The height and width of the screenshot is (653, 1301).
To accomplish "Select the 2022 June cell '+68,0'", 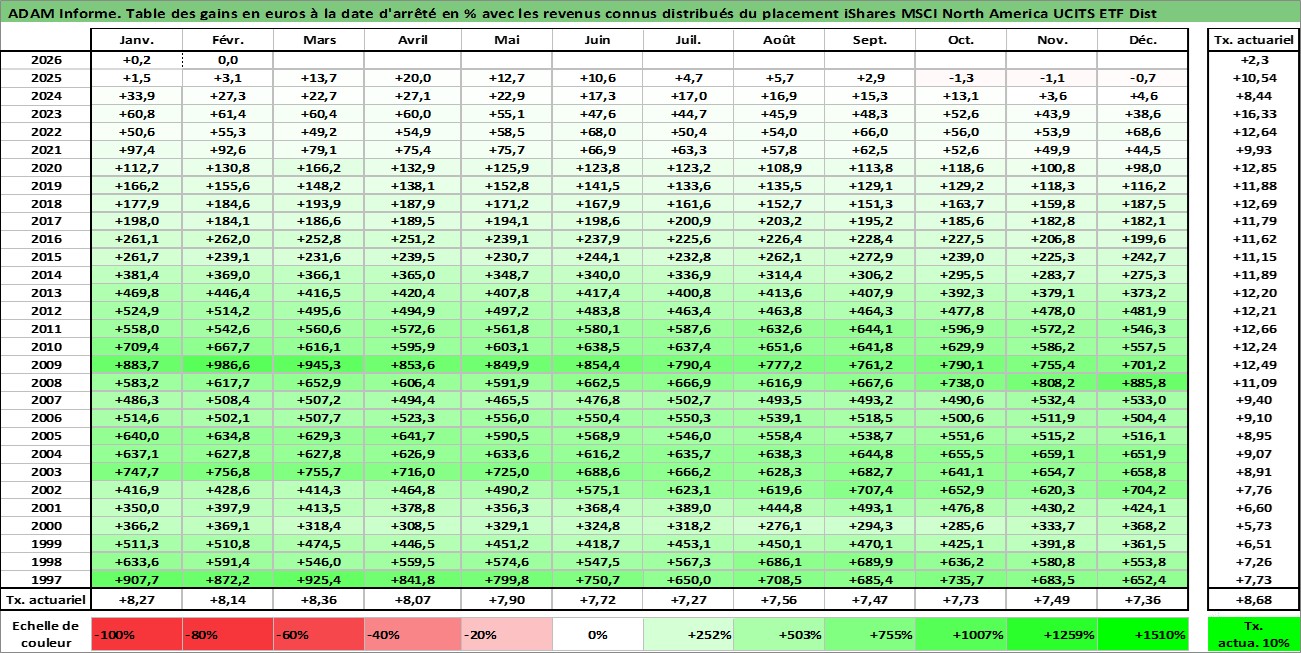I will 597,132.
